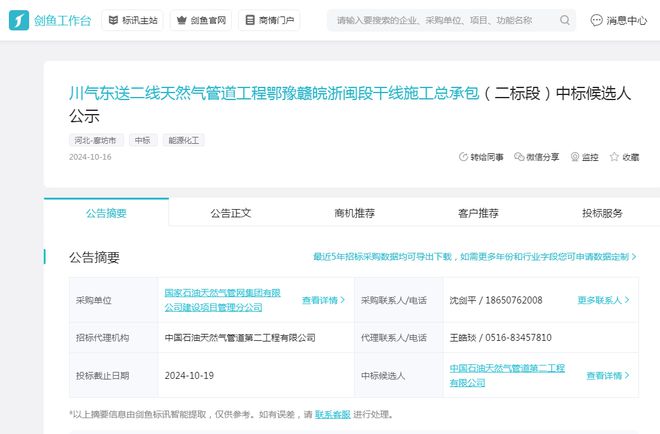Select agency contact 0516-83457810 text
Viewport: 660px width, 434px height.
[x=518, y=338]
